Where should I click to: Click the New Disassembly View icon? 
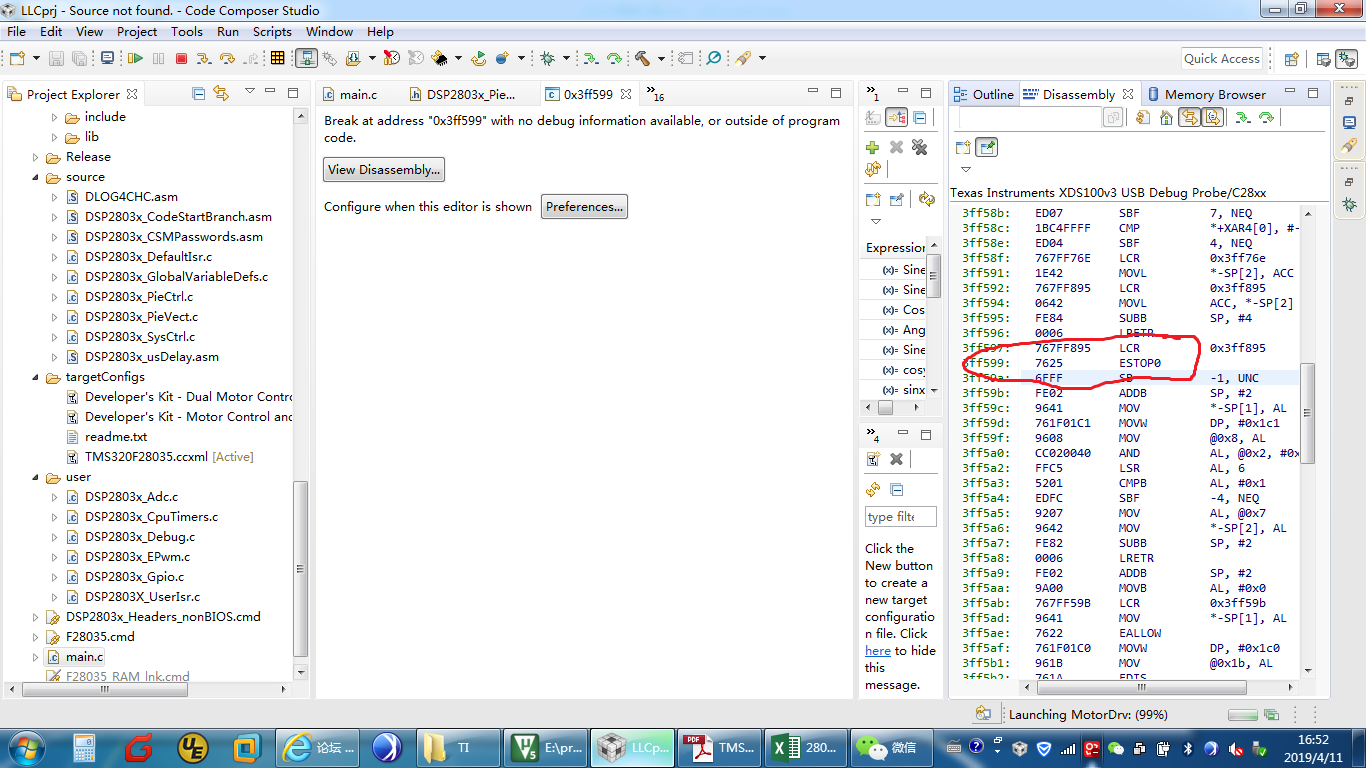point(963,147)
